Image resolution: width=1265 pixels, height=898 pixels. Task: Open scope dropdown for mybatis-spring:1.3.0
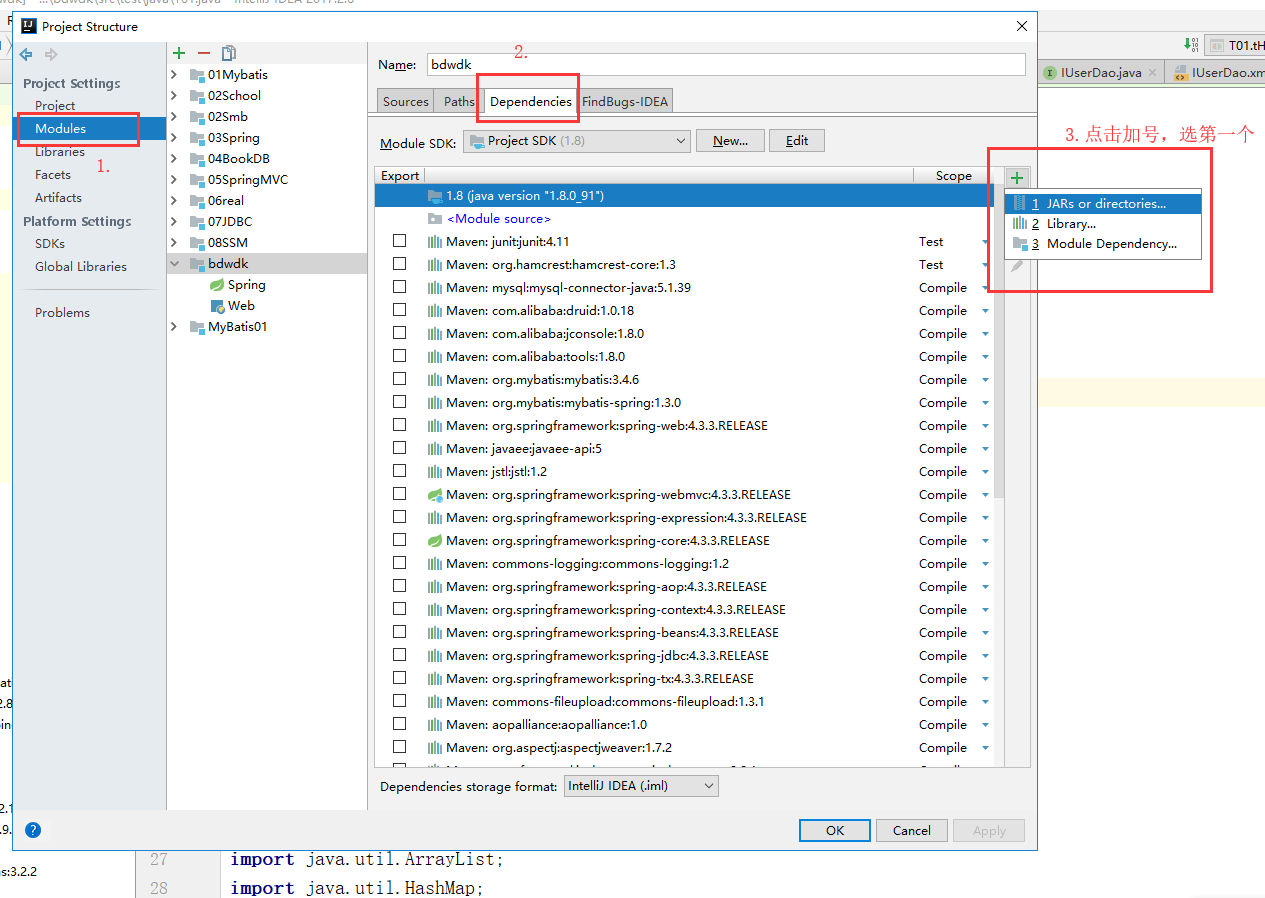[x=985, y=403]
